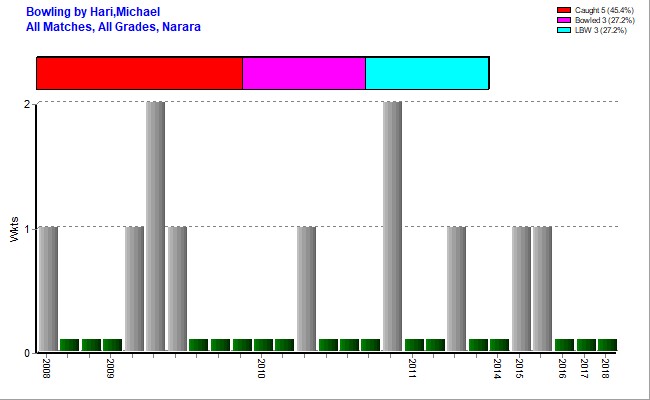The width and height of the screenshot is (650, 400).
Task: Click the 'All Matches, All Grades, Narara' subtitle
Action: (113, 27)
